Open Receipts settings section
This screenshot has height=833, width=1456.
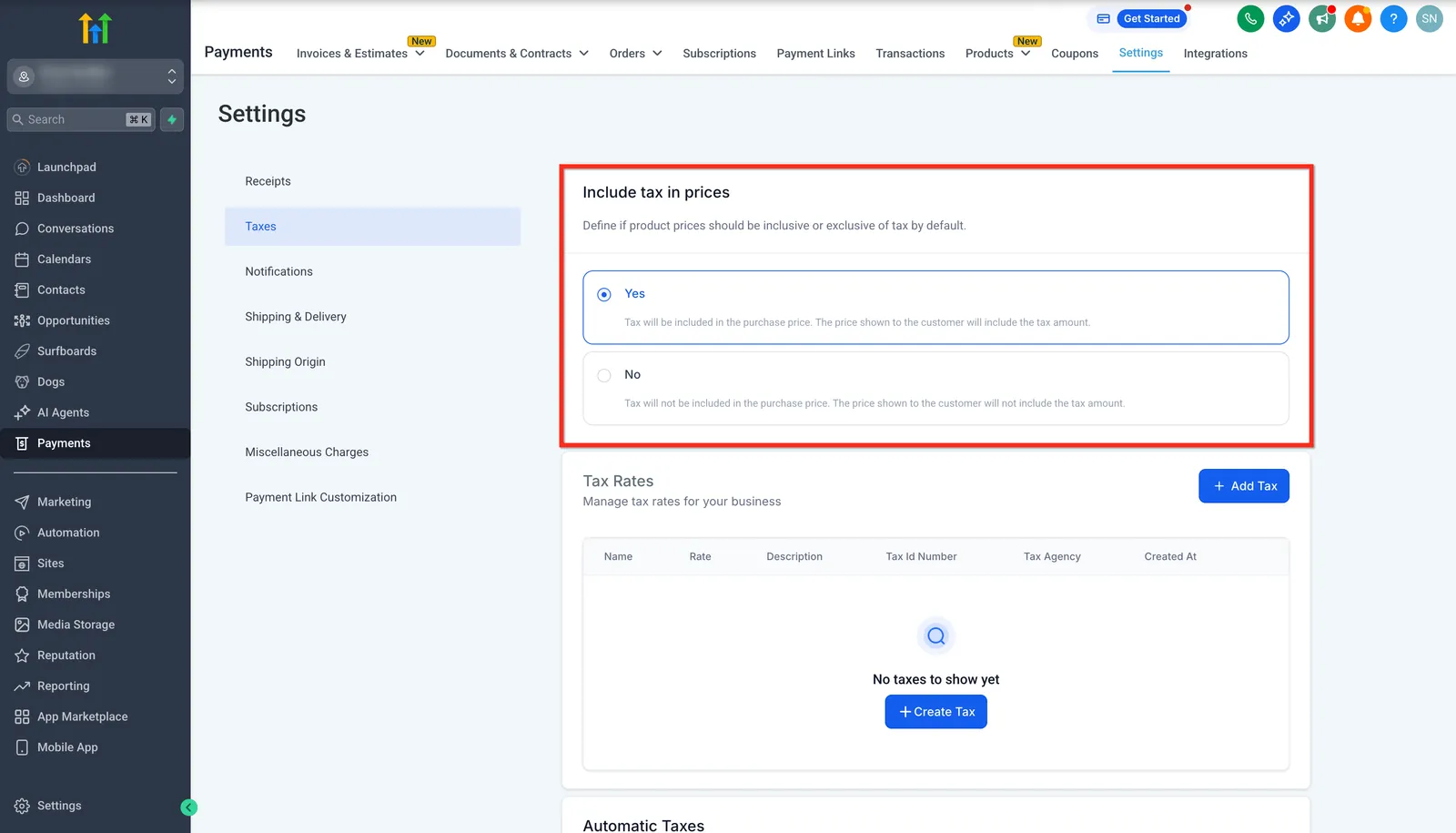(x=372, y=181)
